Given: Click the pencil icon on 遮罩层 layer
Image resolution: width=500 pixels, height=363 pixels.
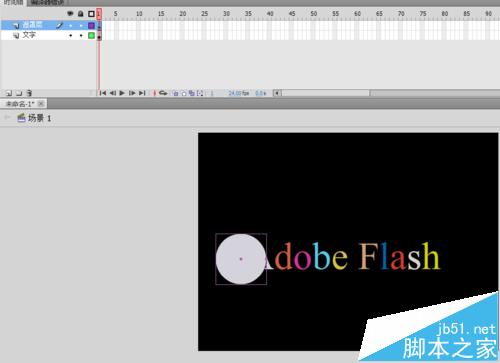Looking at the screenshot, I should pyautogui.click(x=59, y=25).
